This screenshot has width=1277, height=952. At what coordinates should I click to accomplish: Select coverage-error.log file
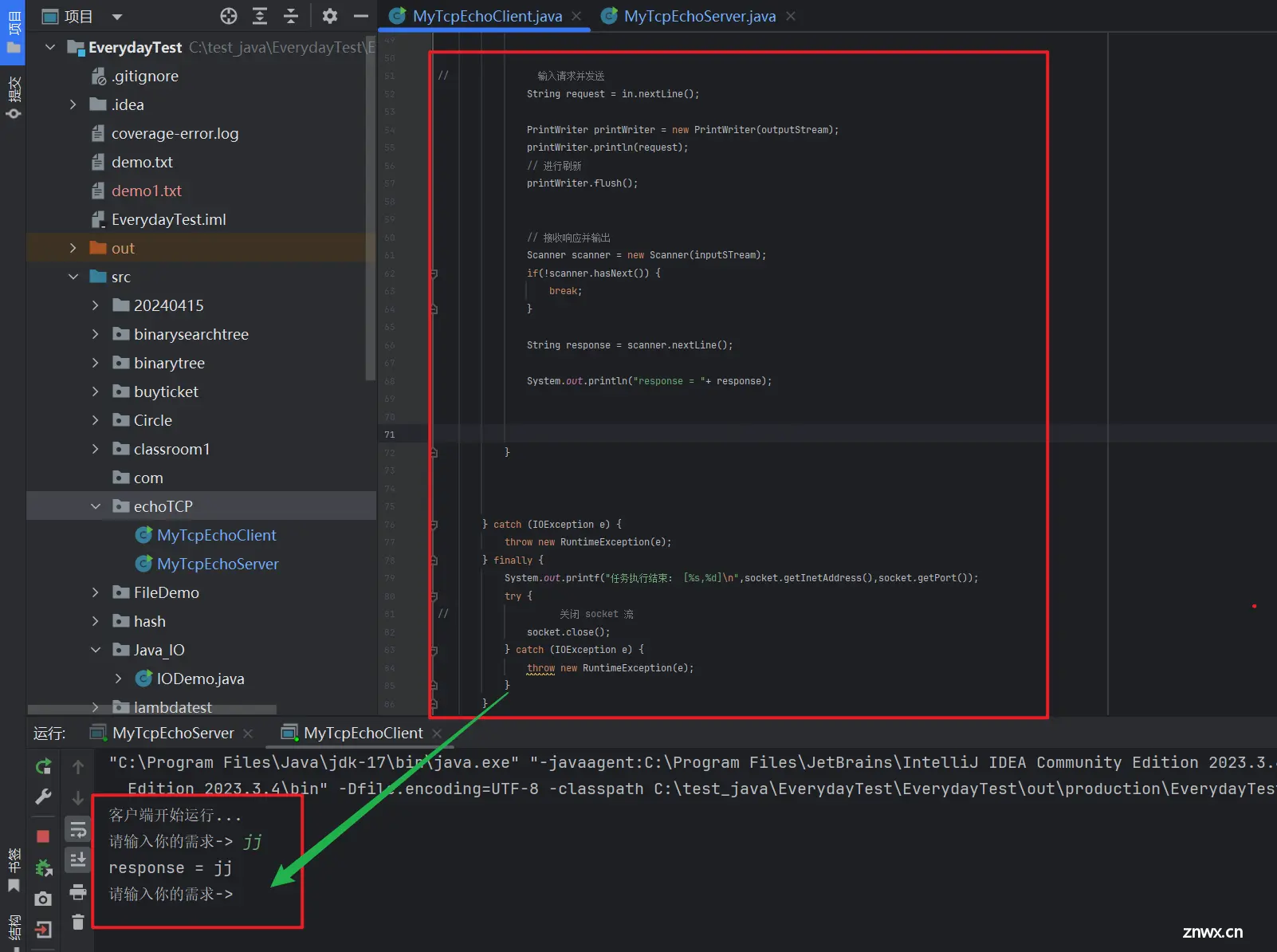point(175,133)
